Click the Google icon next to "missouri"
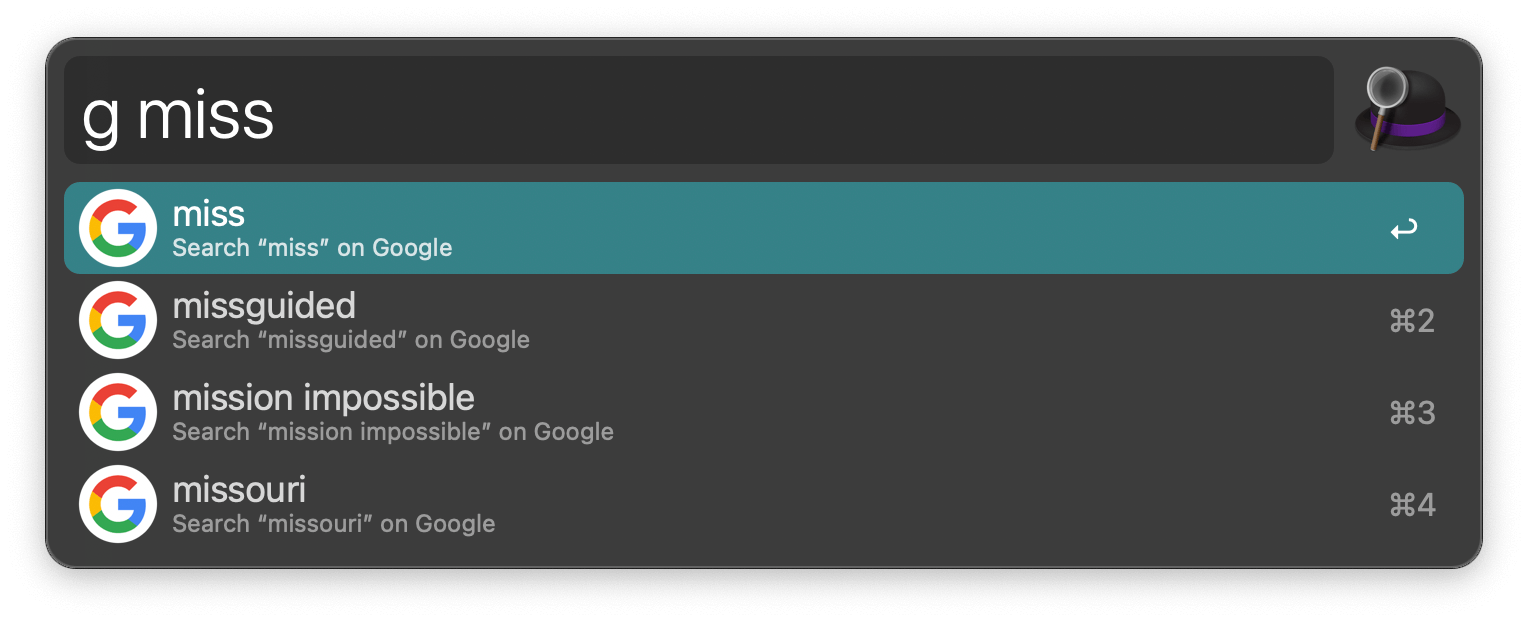This screenshot has height=622, width=1528. 117,504
